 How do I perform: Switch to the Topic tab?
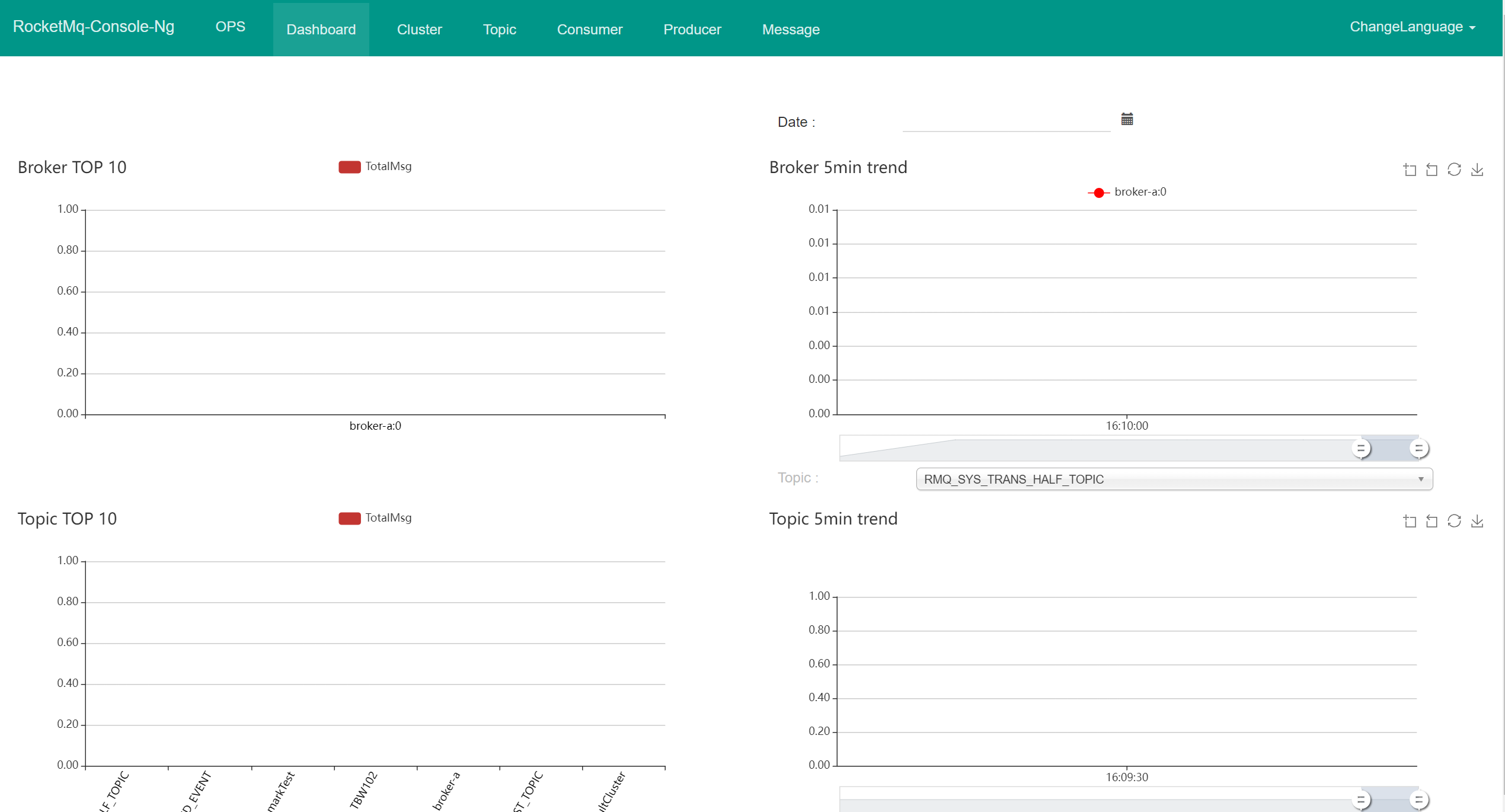499,29
